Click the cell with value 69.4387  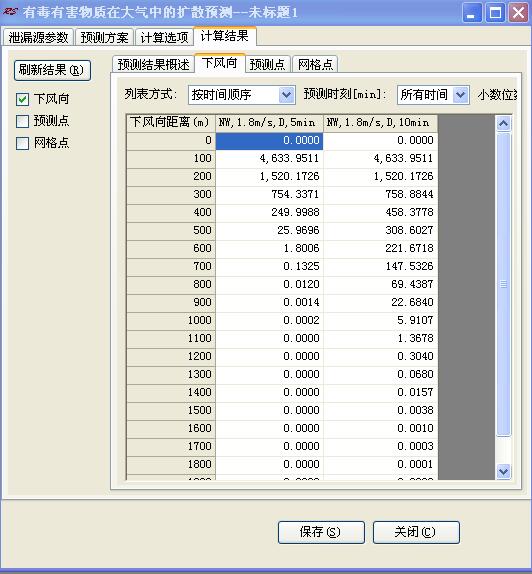pos(380,285)
